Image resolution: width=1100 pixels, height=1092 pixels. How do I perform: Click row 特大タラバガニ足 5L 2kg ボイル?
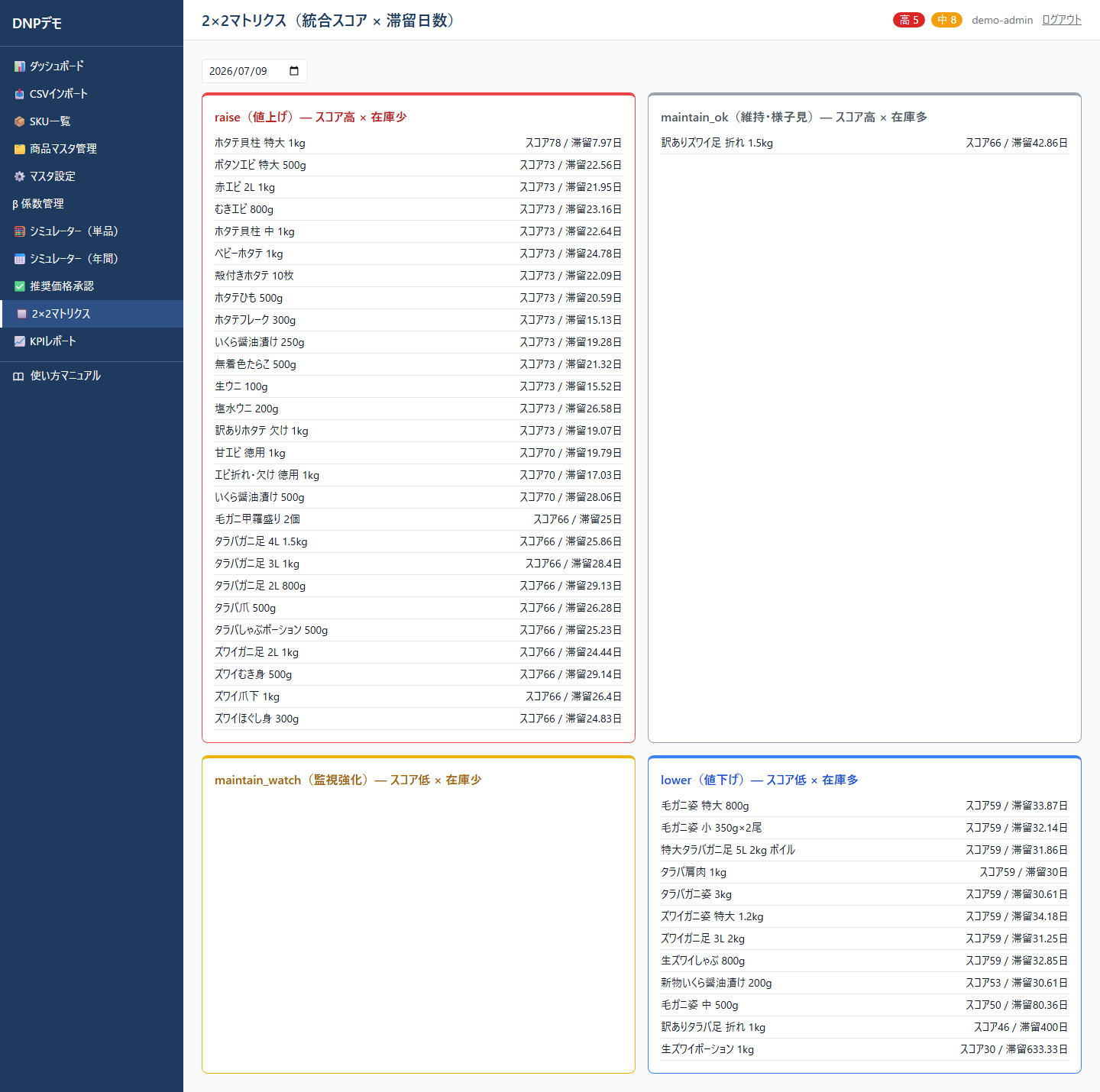(x=865, y=850)
